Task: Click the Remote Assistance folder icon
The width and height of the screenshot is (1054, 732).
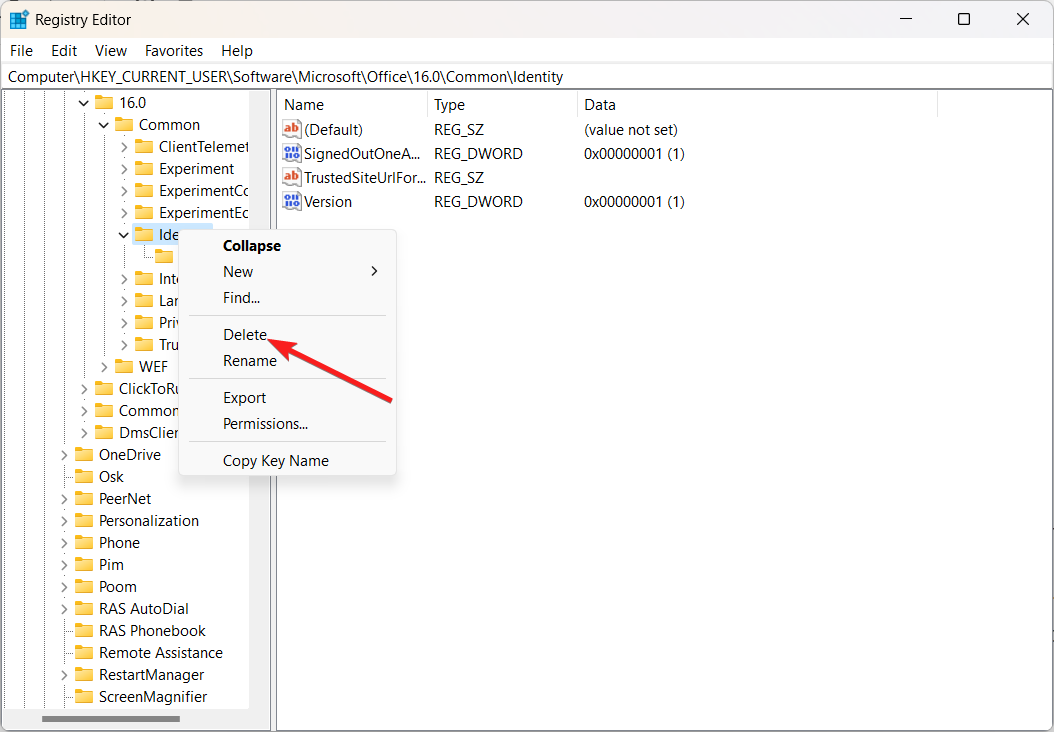Action: click(x=84, y=653)
